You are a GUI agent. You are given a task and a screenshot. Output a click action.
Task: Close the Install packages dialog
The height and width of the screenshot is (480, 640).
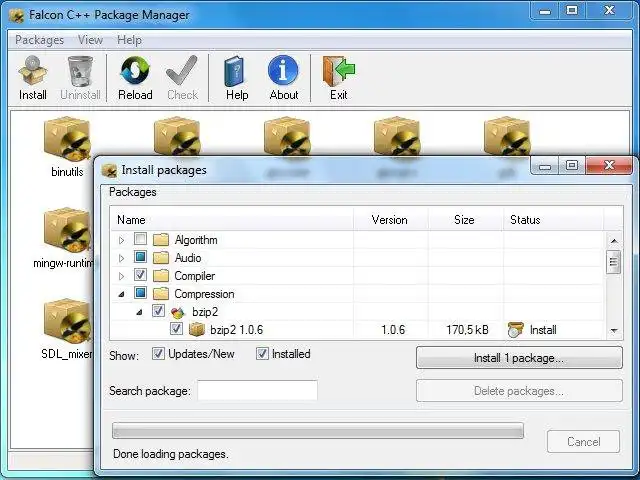[609, 165]
